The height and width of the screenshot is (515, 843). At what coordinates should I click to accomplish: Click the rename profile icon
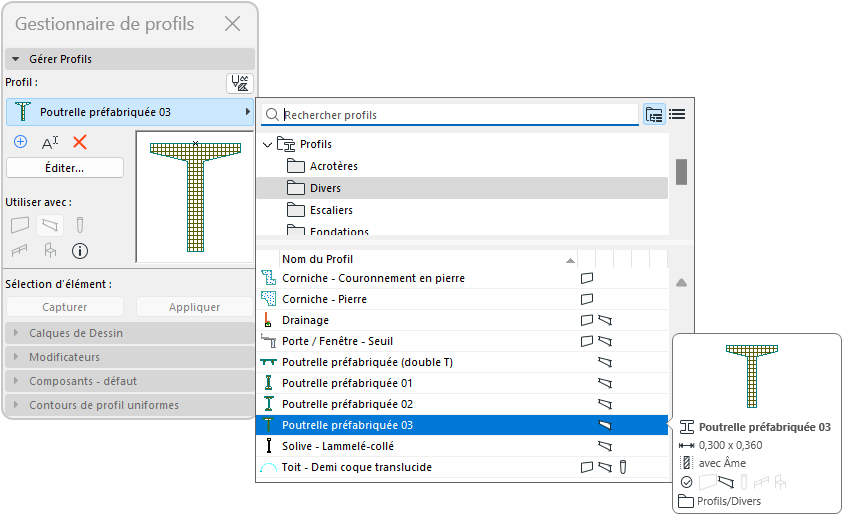50,142
